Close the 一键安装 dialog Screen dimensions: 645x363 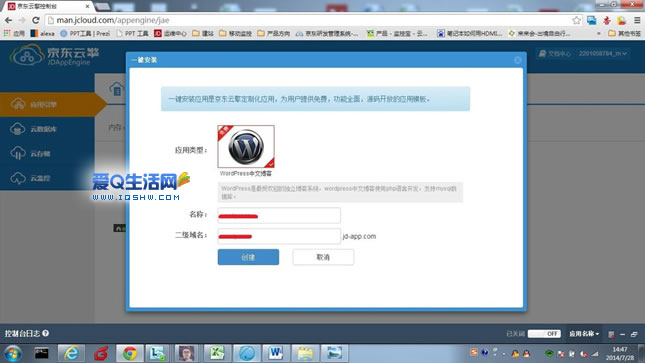coord(517,60)
